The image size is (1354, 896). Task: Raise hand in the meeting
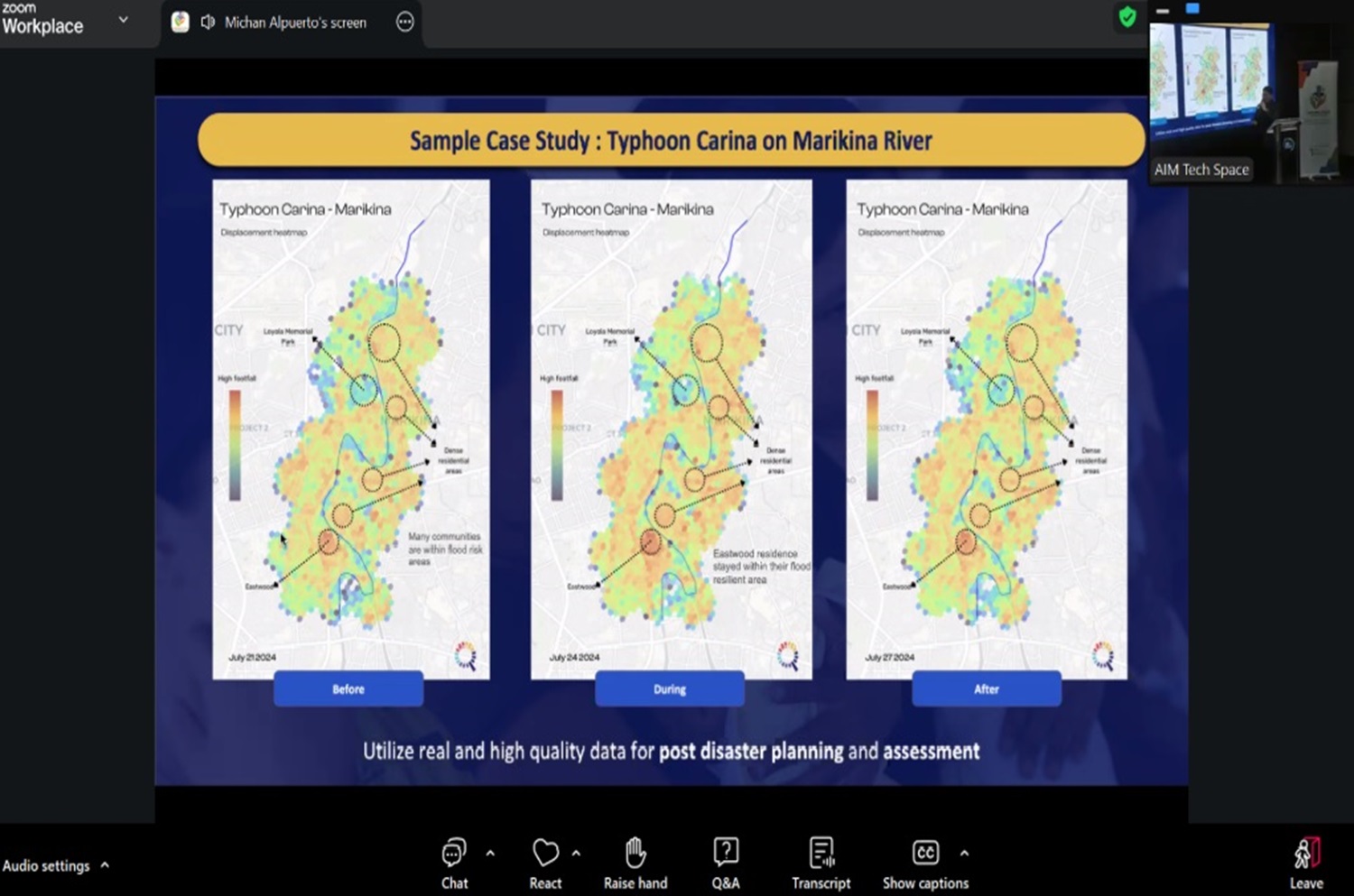(x=635, y=863)
